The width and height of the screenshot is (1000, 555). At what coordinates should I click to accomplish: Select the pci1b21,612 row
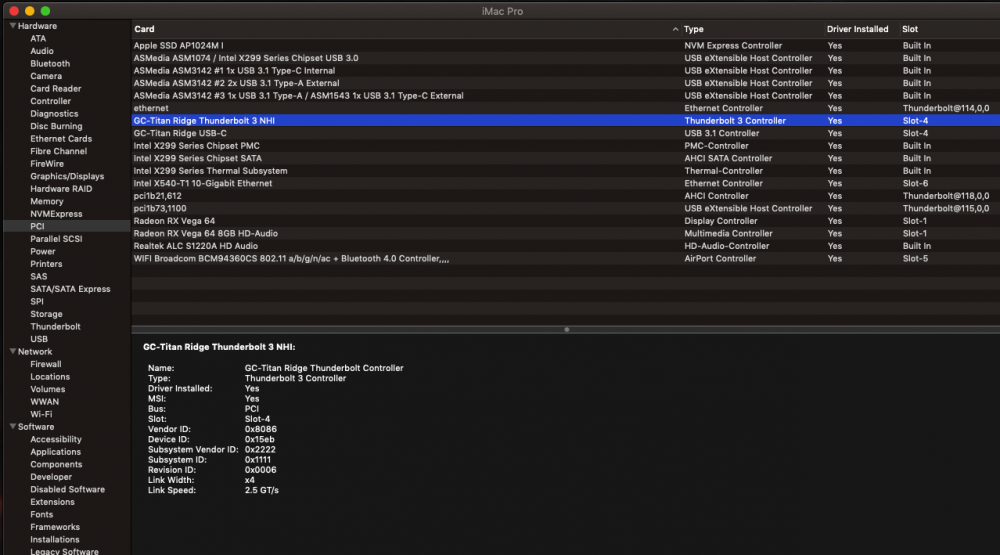pos(566,196)
